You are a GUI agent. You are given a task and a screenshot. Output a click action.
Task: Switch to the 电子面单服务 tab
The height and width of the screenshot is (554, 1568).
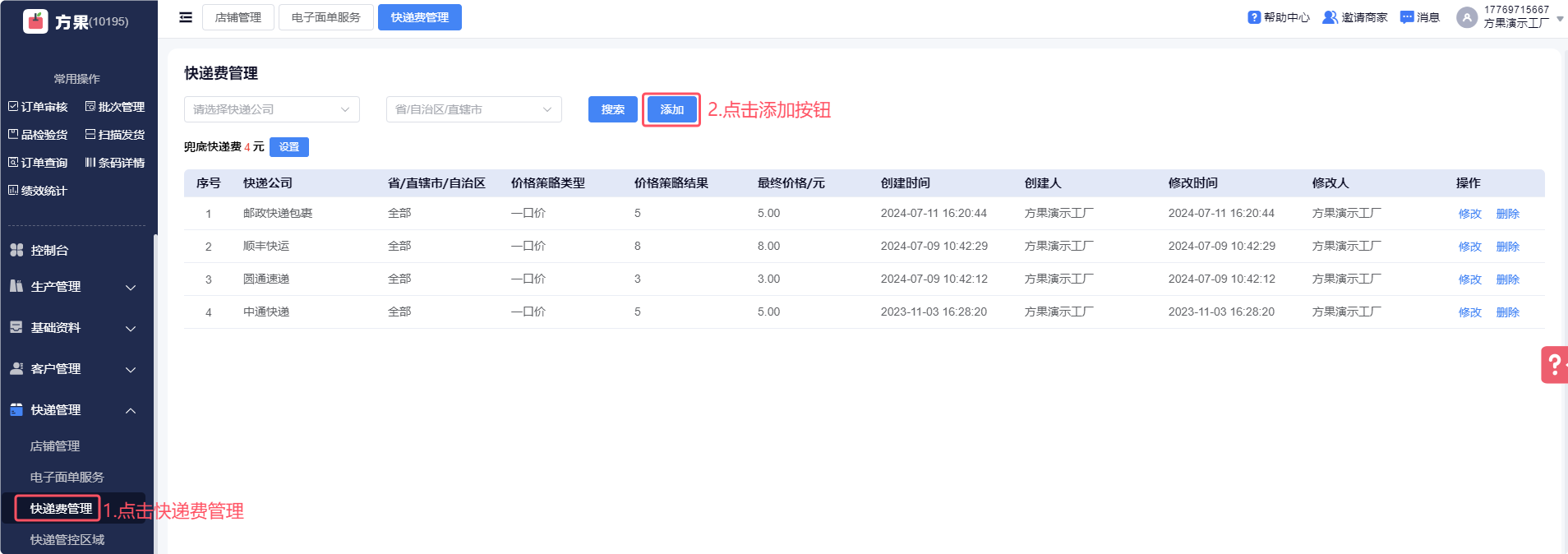pos(325,17)
